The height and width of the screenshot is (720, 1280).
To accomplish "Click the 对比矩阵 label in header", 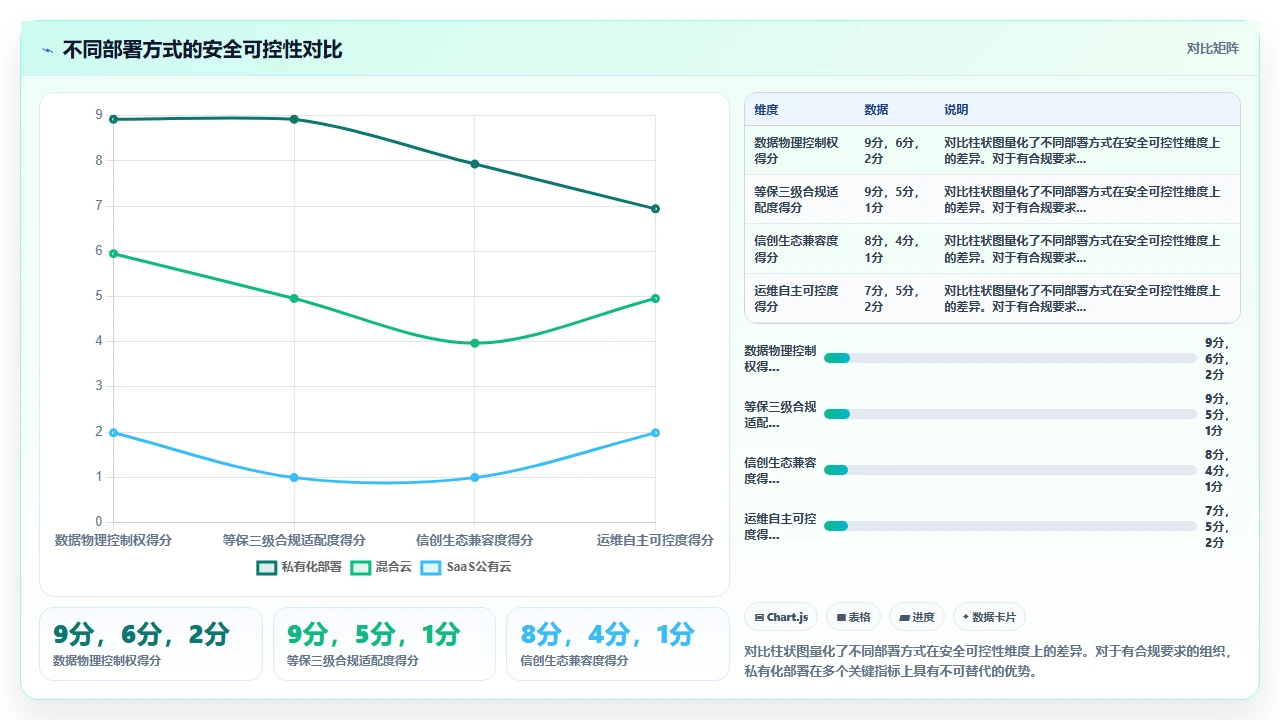I will (x=1212, y=49).
